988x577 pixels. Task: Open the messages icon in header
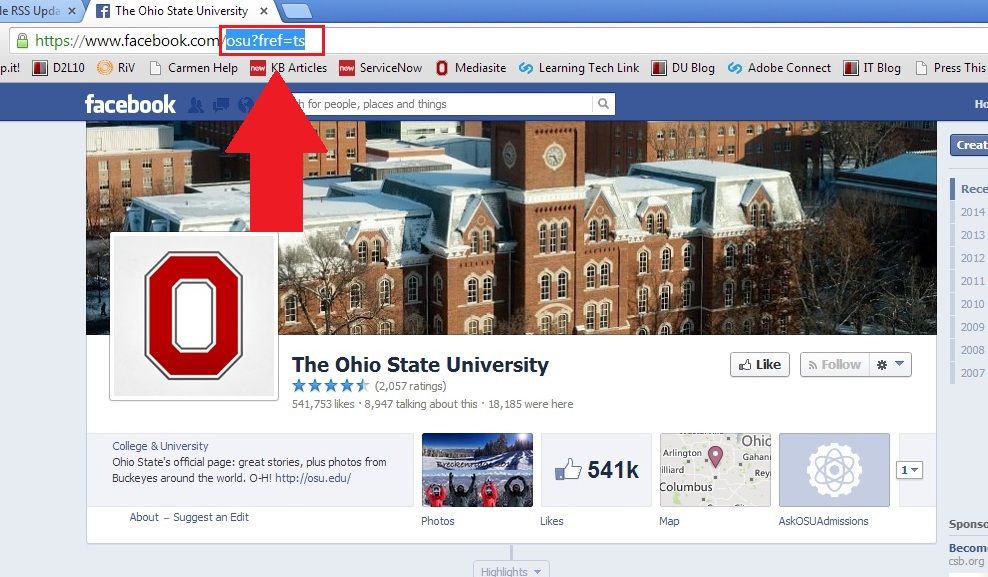pyautogui.click(x=220, y=104)
